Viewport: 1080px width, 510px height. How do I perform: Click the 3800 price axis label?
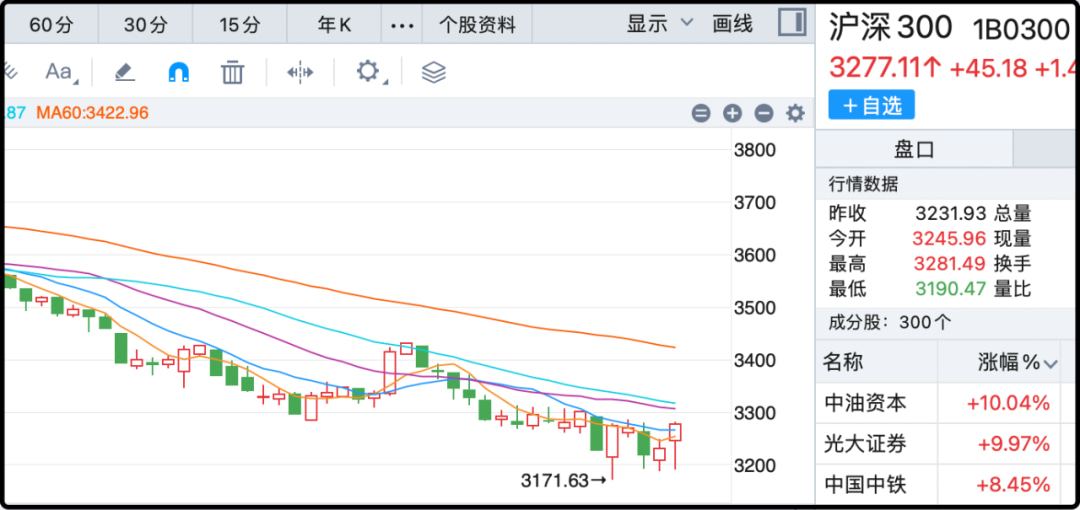point(755,150)
